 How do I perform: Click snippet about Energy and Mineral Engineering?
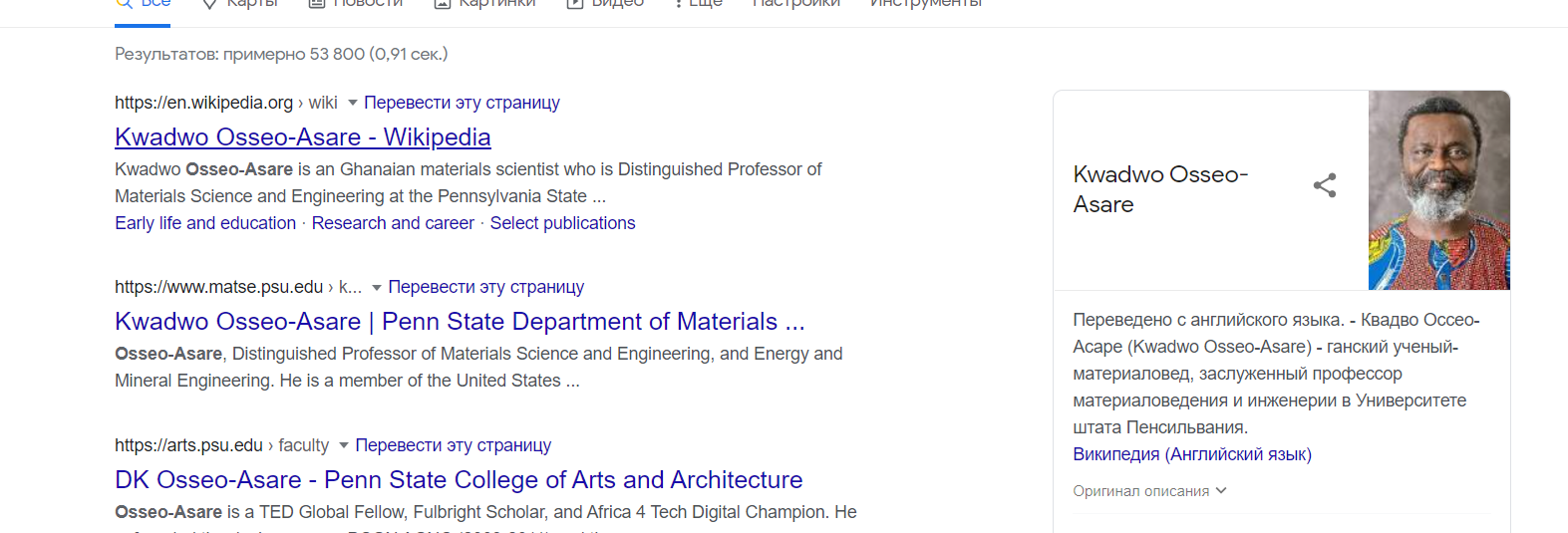pos(478,368)
